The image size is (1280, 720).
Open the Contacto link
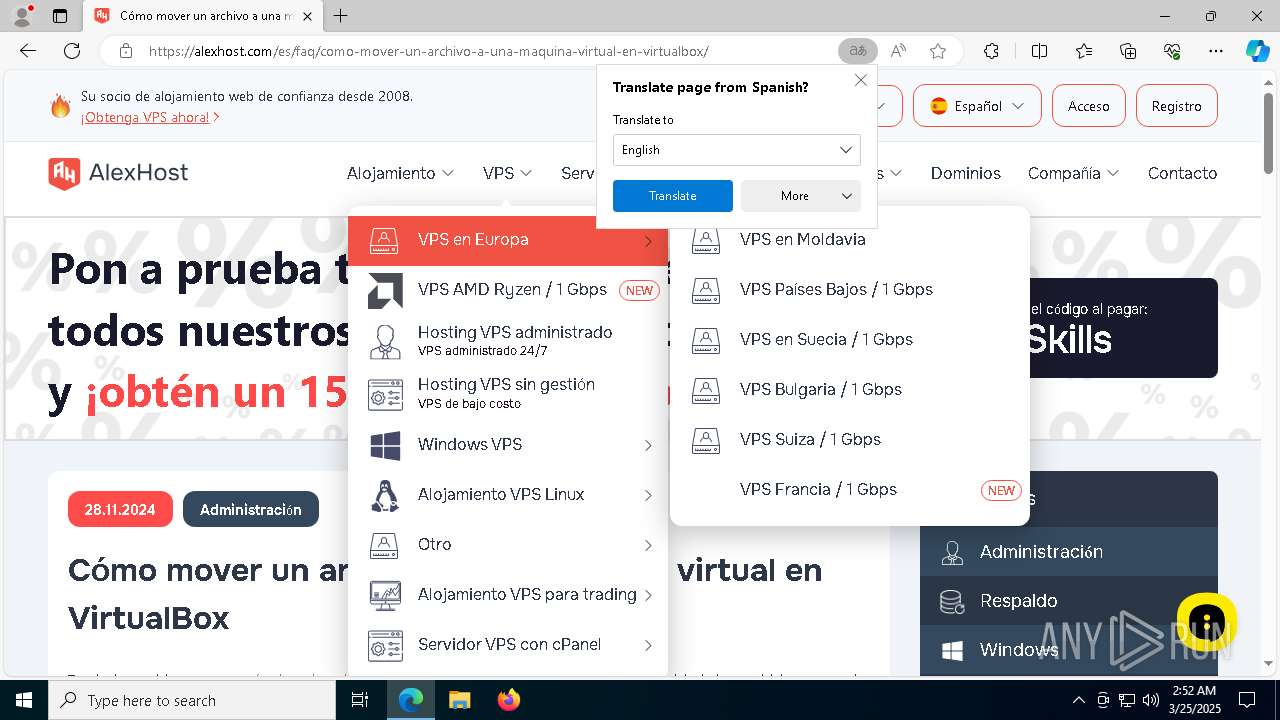tap(1182, 173)
